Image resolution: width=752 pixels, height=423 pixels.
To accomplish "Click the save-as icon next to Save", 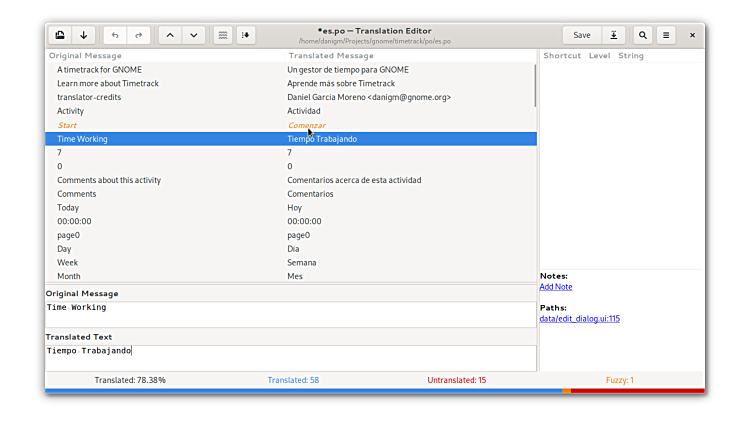I will click(614, 35).
